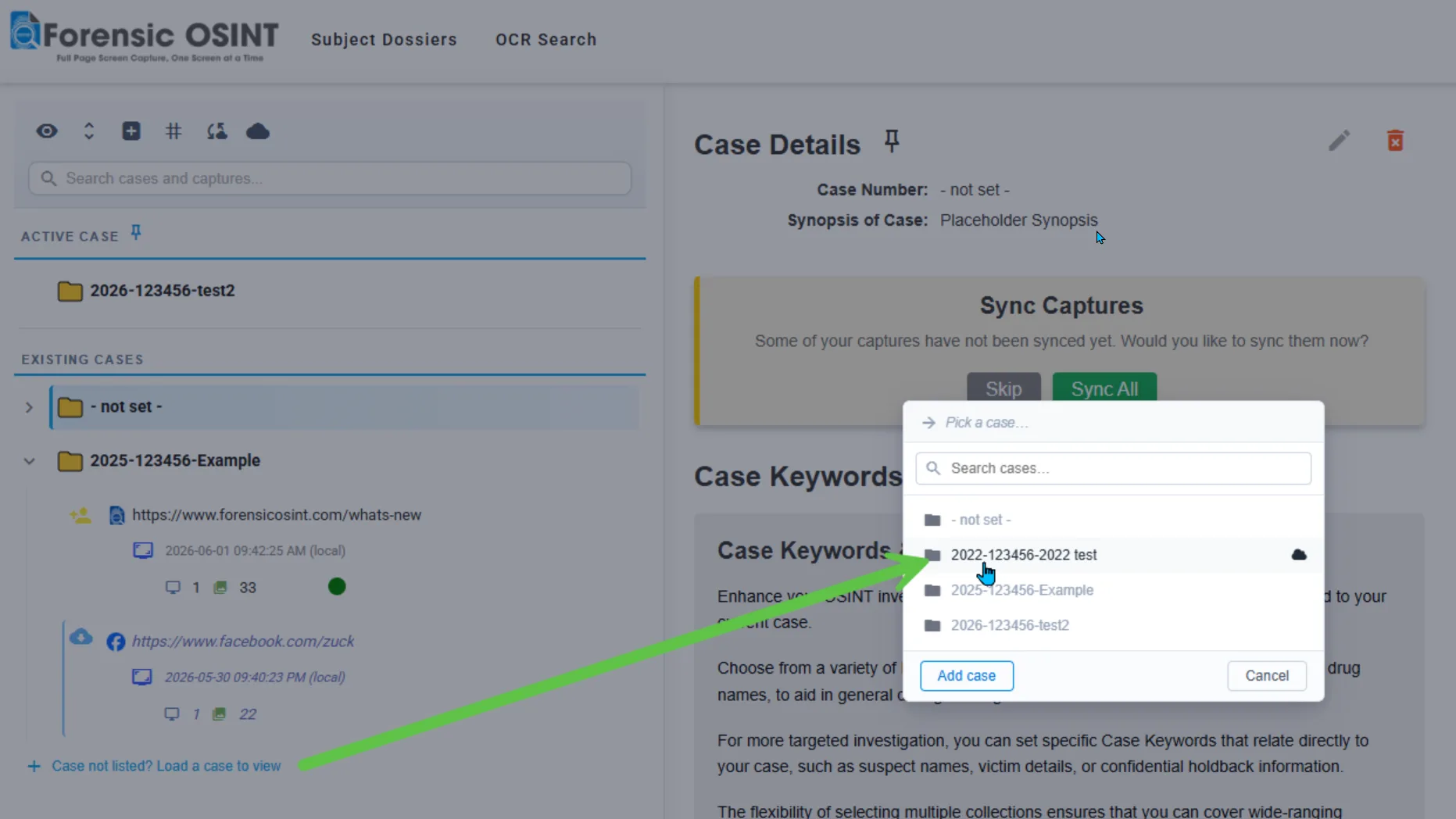Select active case 2026-123456-test2
Viewport: 1456px width, 819px height.
162,291
